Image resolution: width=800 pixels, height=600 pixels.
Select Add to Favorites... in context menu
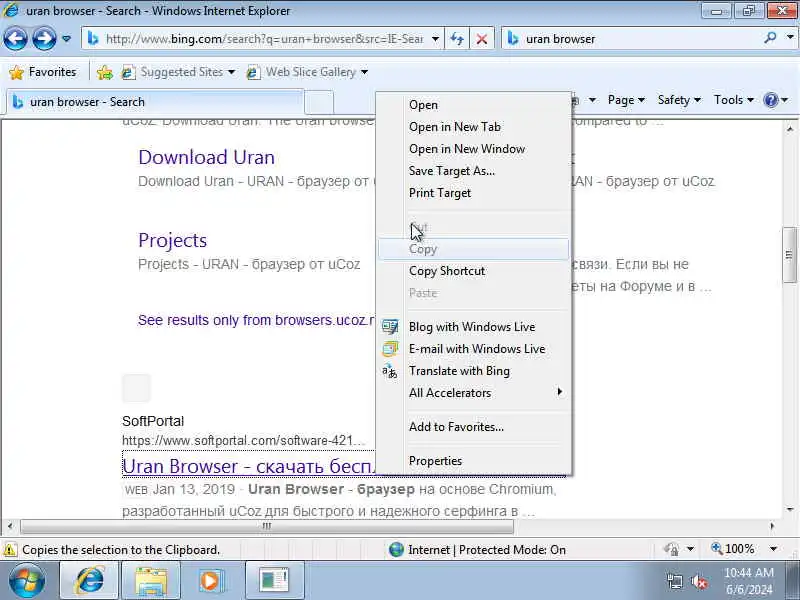(473, 427)
